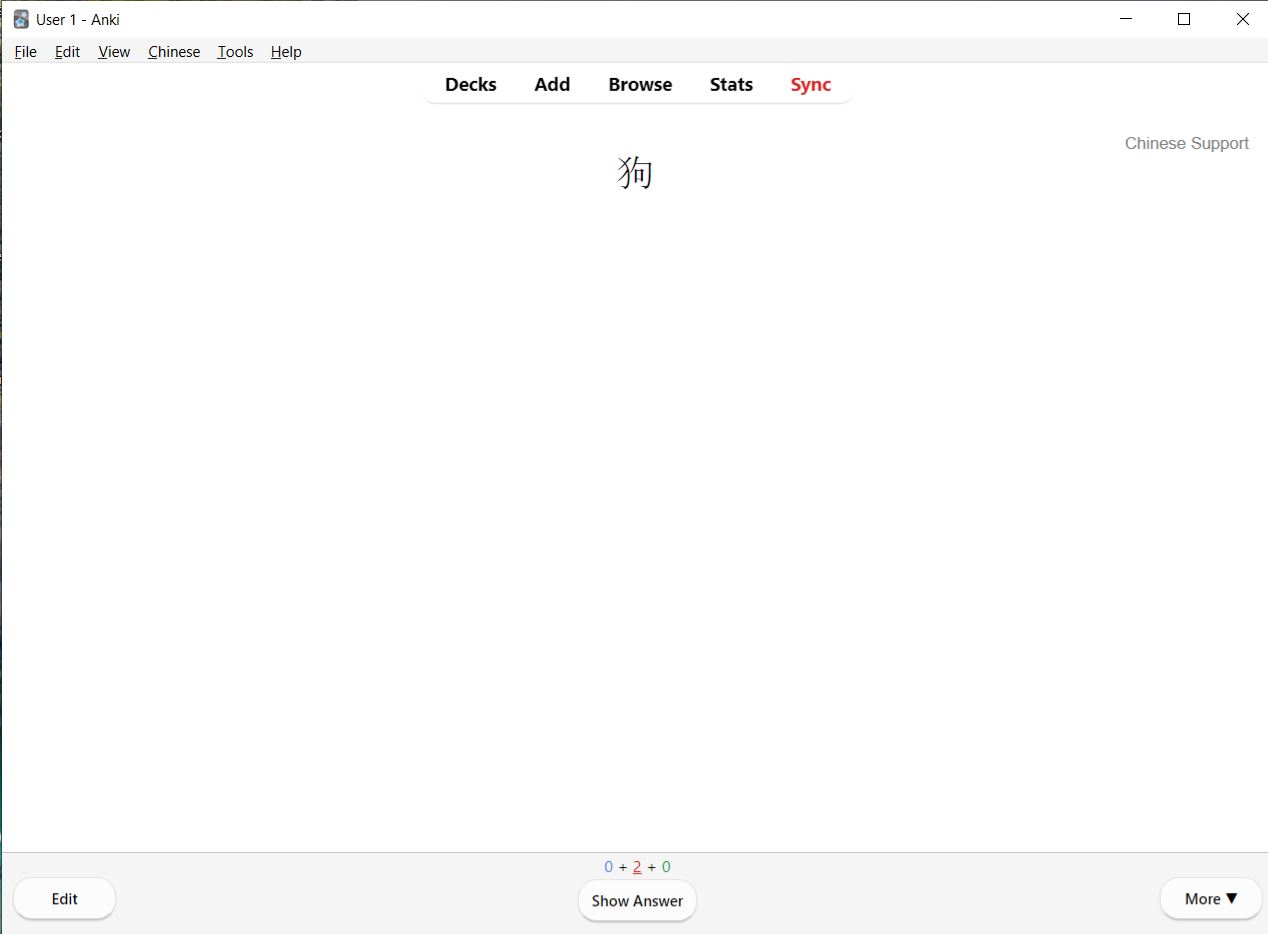
Task: Click the Show Answer button
Action: coord(637,901)
